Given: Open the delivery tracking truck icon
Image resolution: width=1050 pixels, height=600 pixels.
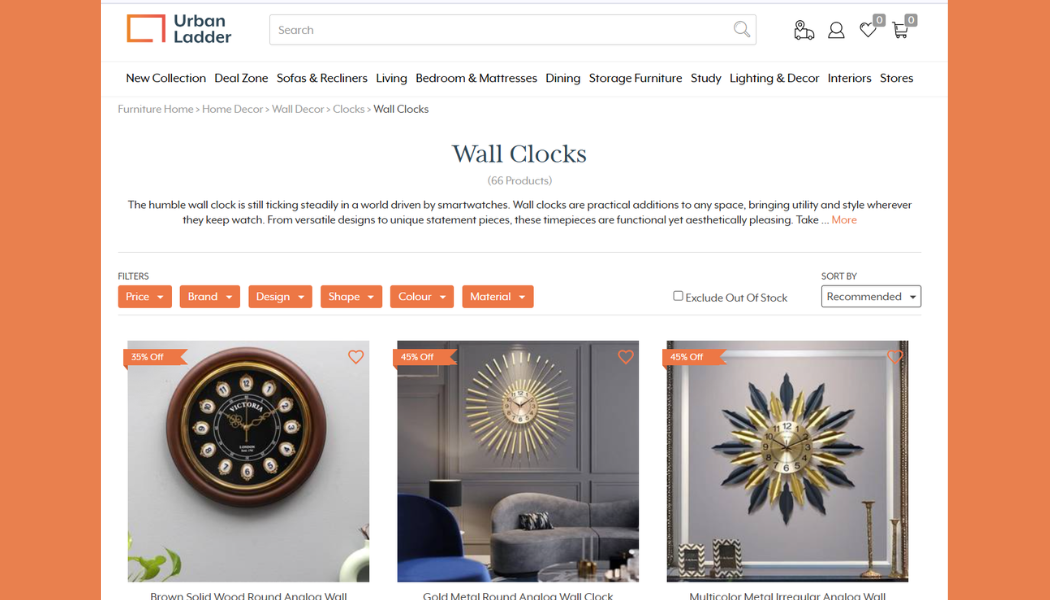Looking at the screenshot, I should [804, 30].
